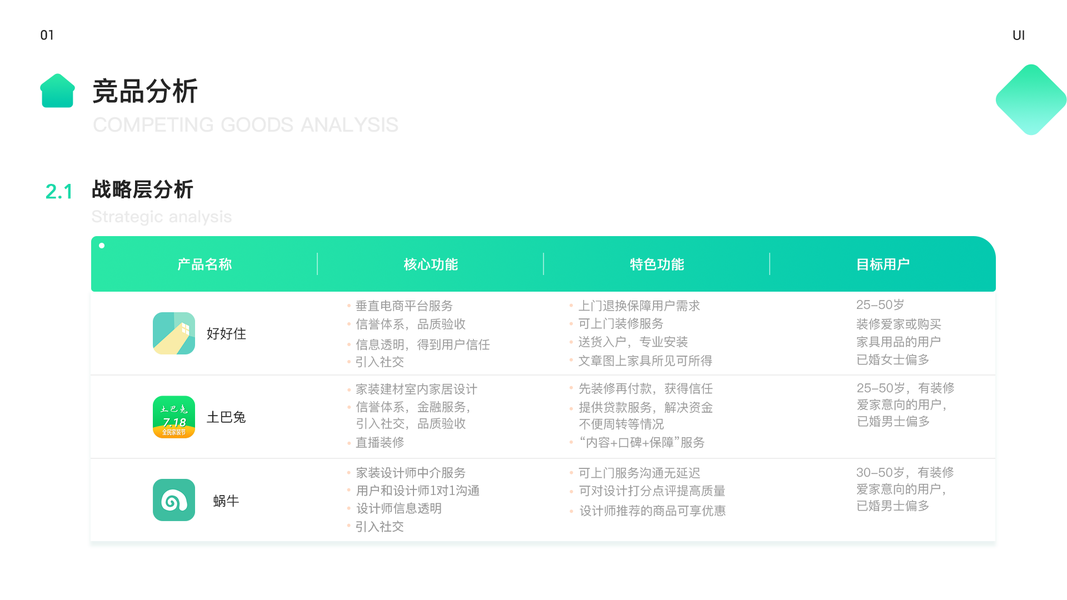Click the text 信誉体系，金融服务，

413,407
